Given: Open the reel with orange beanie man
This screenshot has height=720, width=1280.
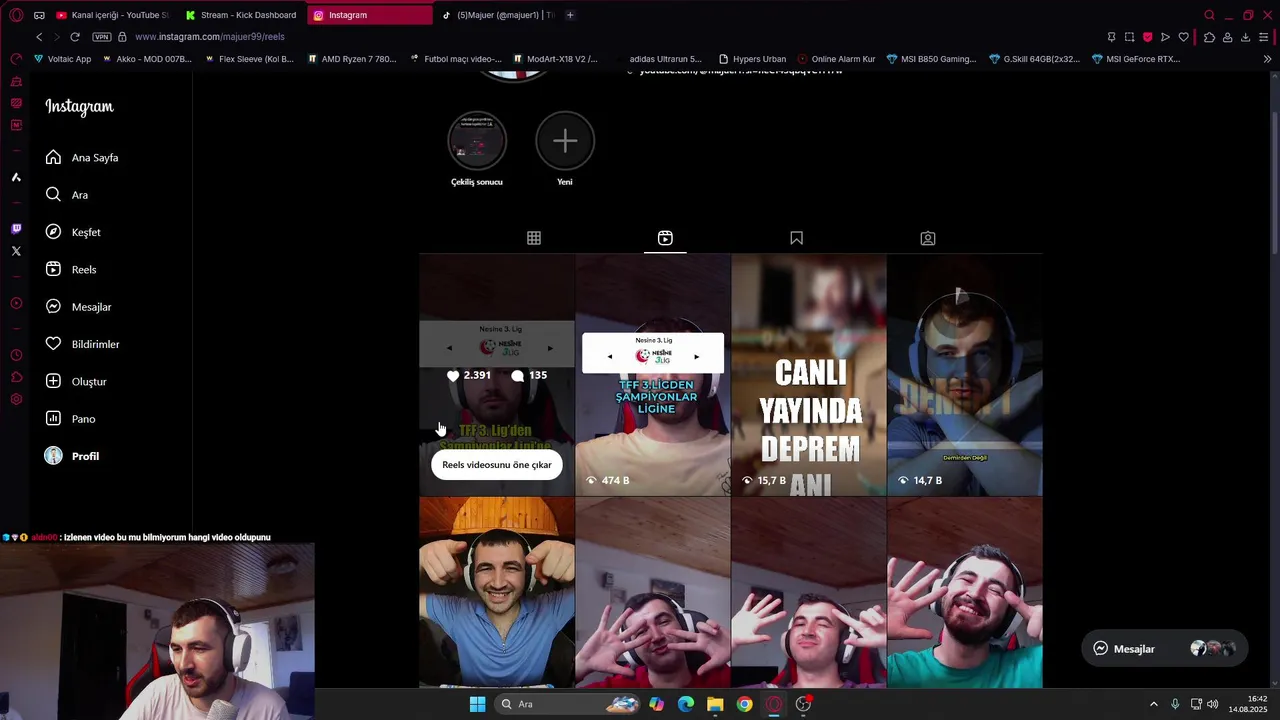Looking at the screenshot, I should click(x=497, y=593).
